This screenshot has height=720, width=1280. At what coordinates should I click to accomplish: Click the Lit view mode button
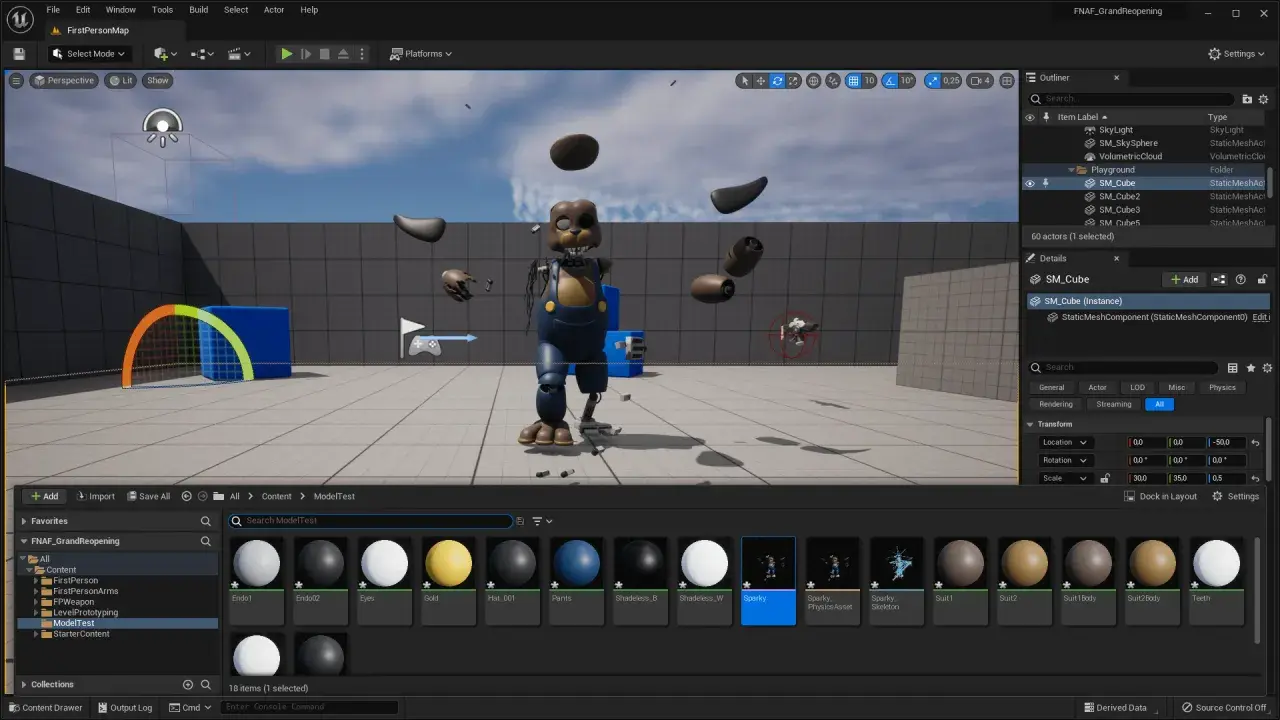pyautogui.click(x=121, y=81)
